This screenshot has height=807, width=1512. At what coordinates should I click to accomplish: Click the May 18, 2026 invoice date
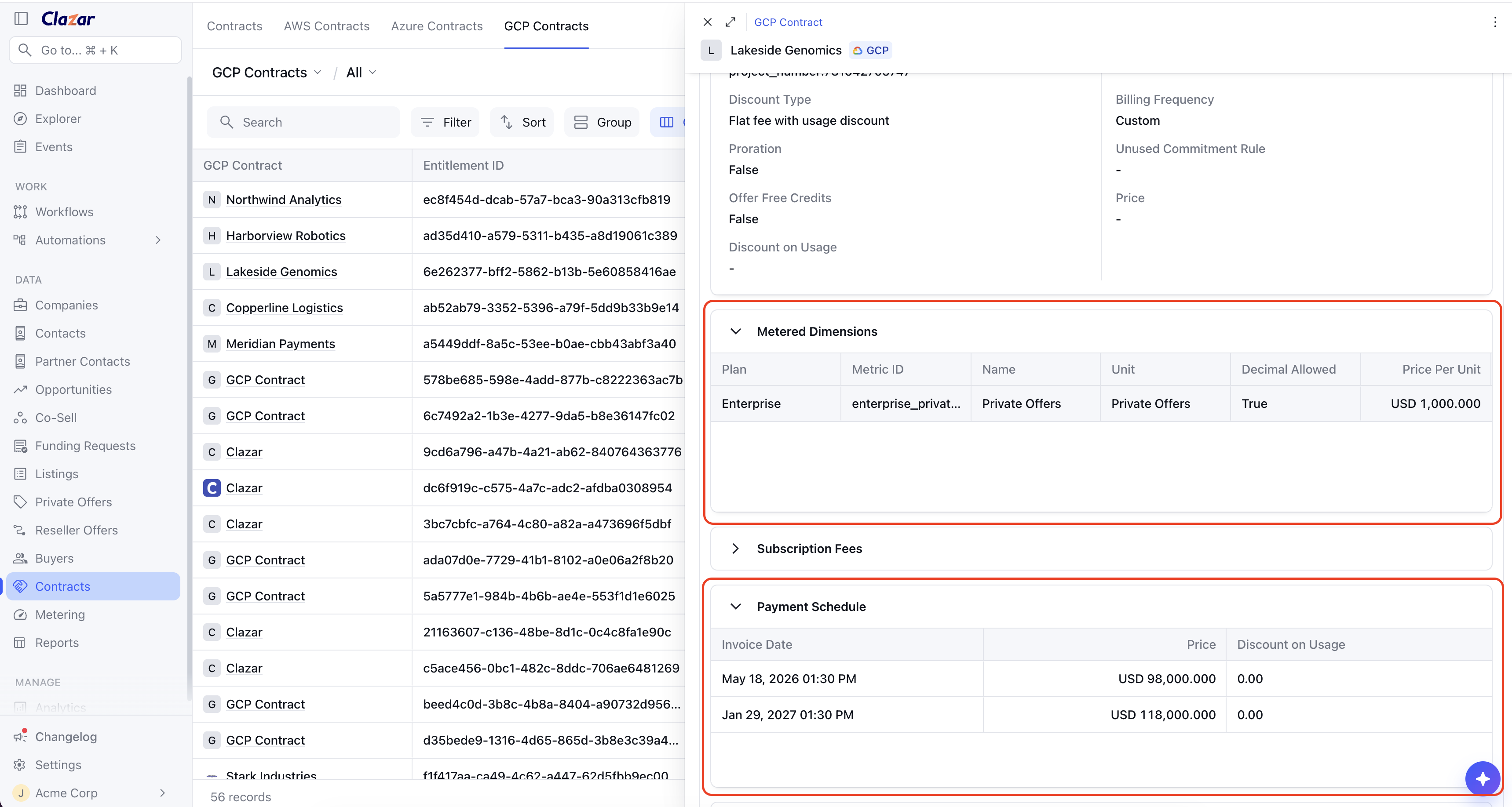789,679
